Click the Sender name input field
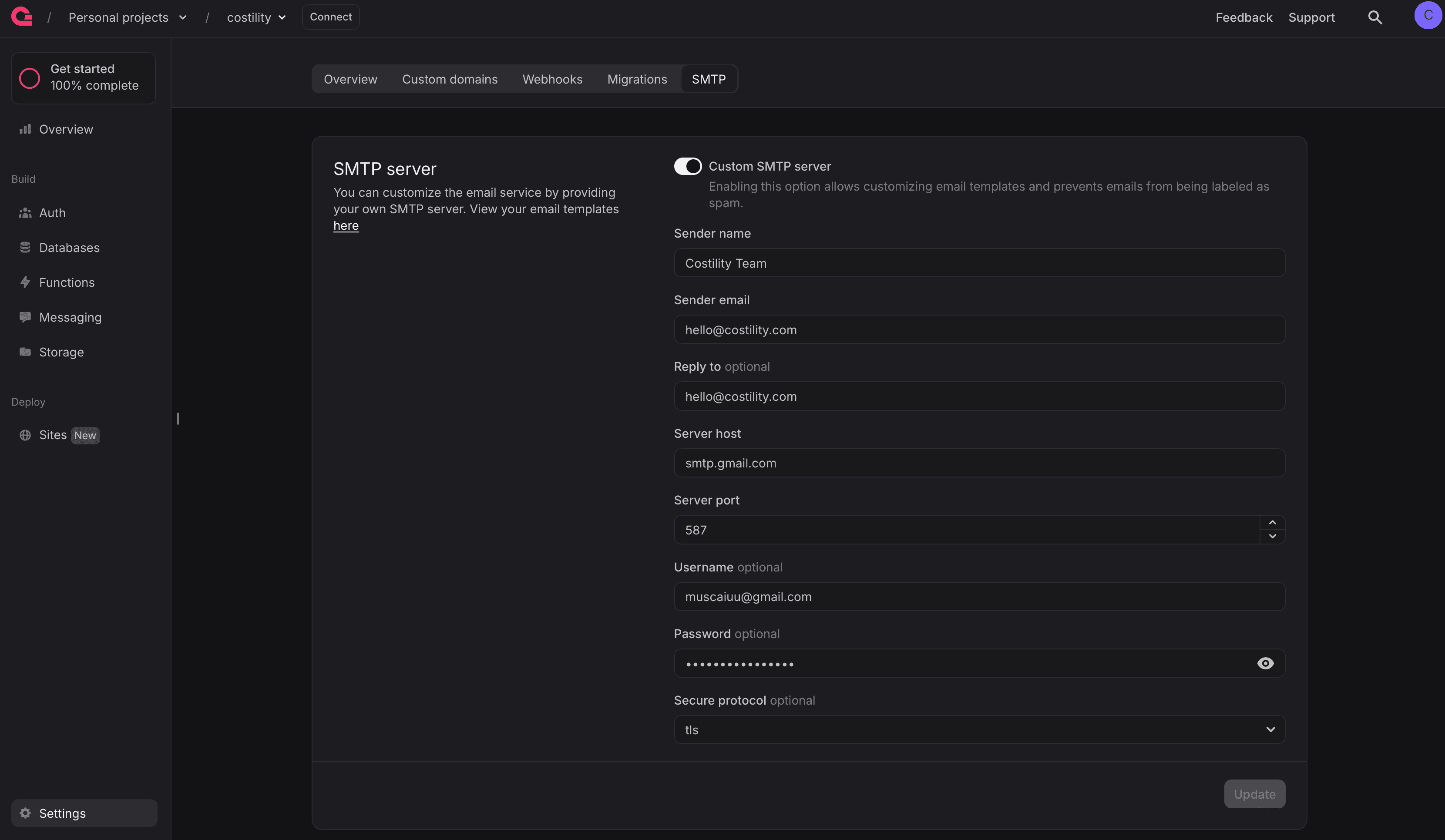 pyautogui.click(x=979, y=263)
